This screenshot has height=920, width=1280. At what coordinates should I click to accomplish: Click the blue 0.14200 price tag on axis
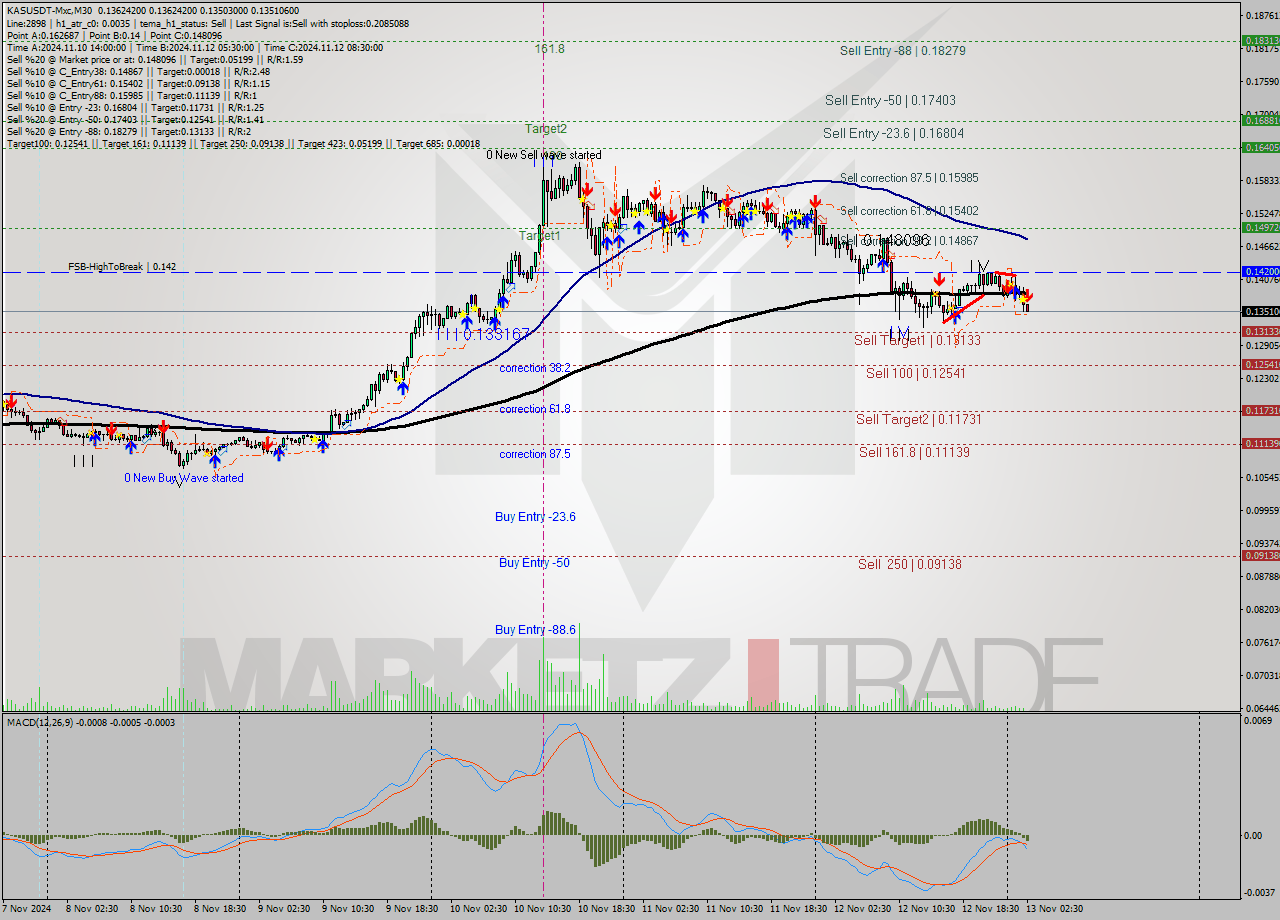[x=1260, y=271]
